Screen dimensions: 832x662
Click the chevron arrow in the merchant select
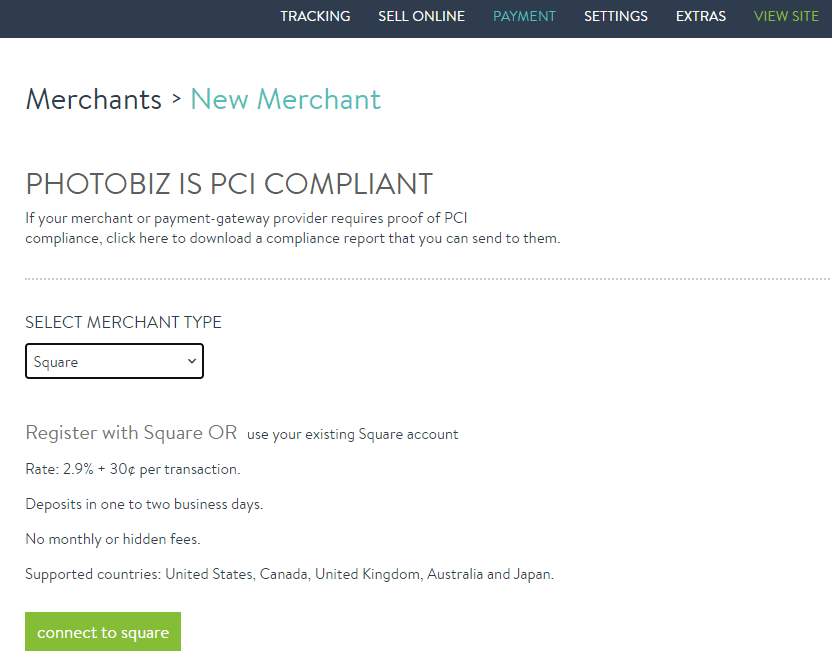pyautogui.click(x=192, y=361)
